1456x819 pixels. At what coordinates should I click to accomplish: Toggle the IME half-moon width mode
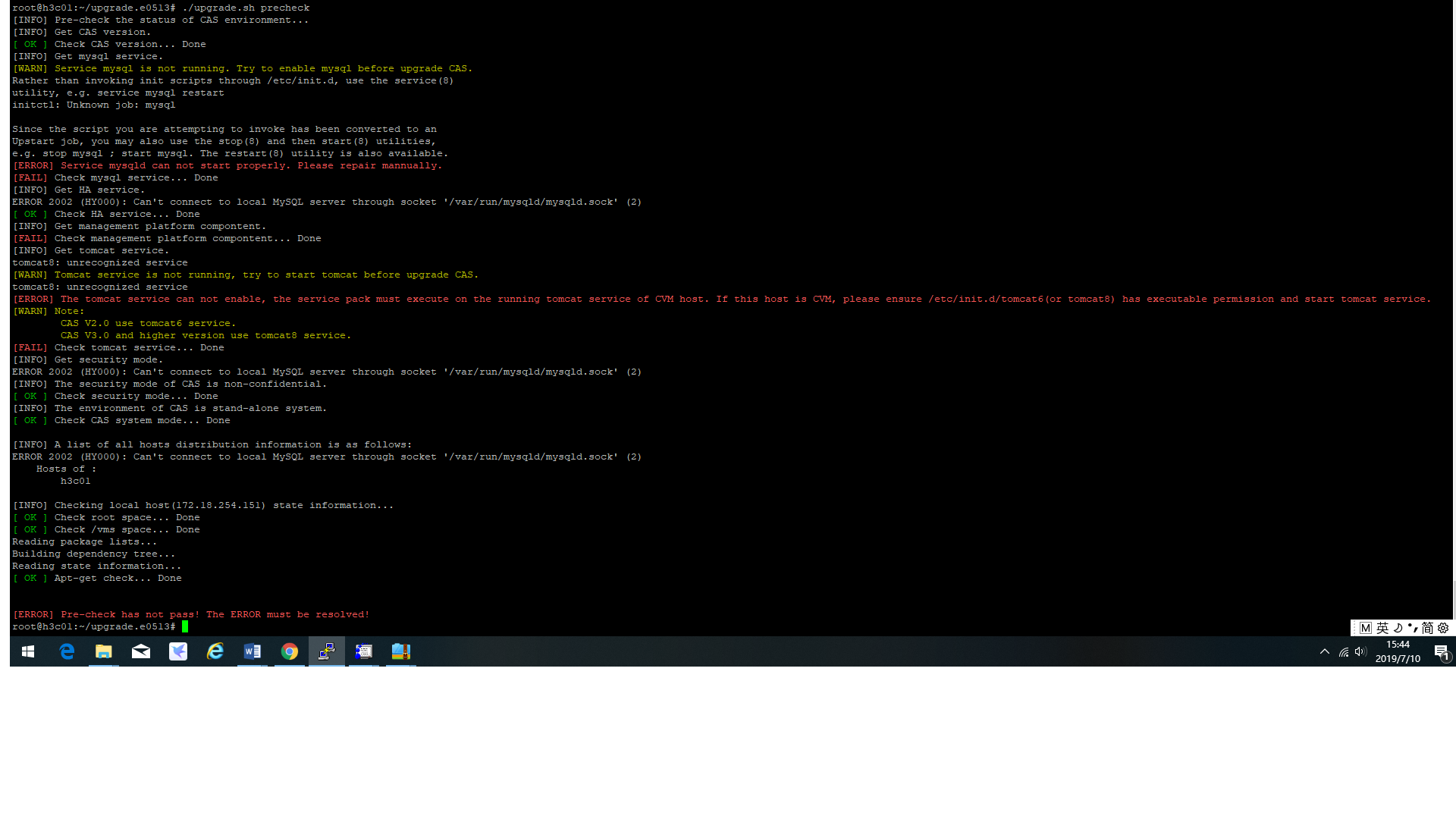click(x=1398, y=628)
